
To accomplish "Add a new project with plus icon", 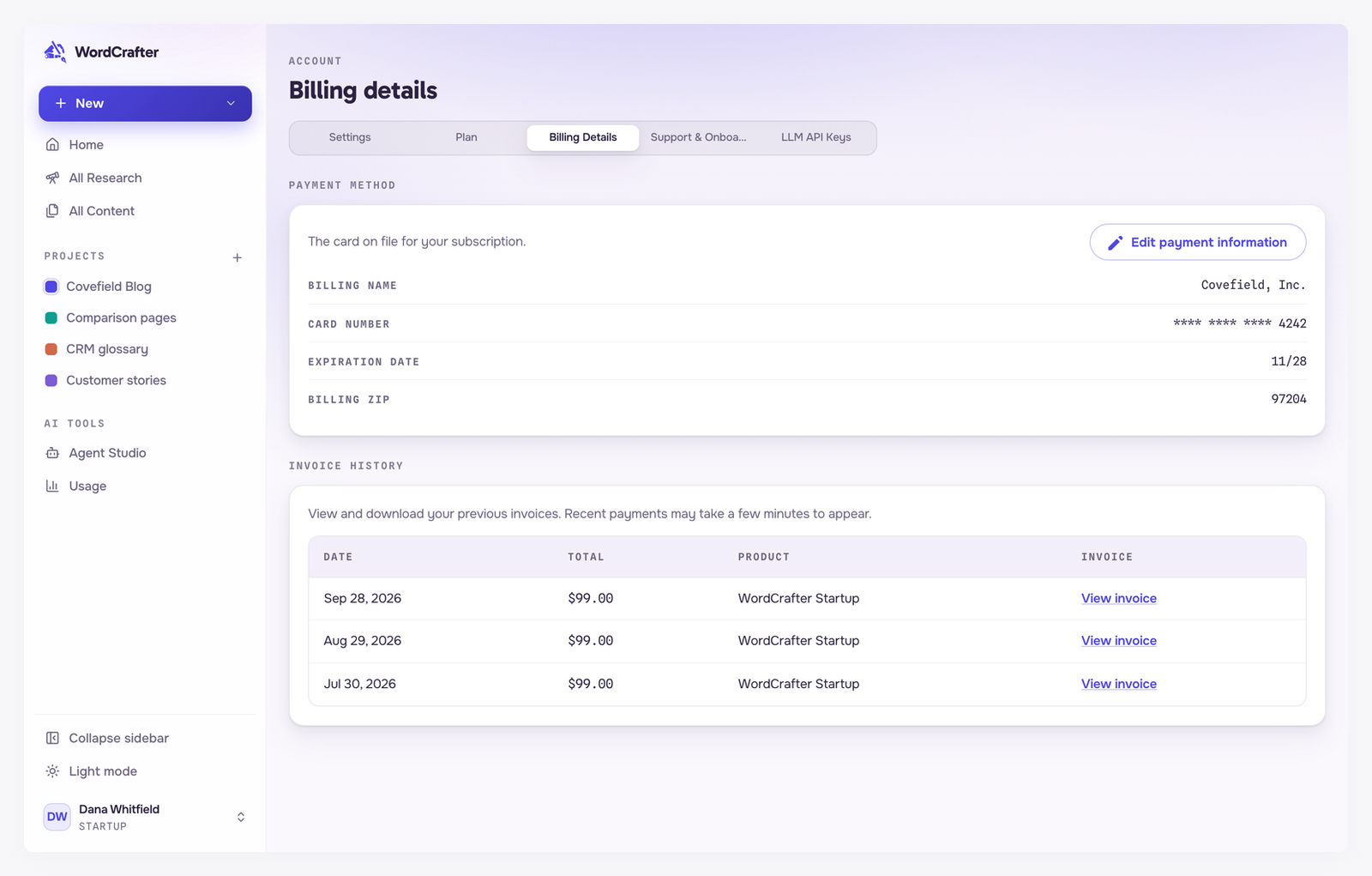I will coord(238,257).
